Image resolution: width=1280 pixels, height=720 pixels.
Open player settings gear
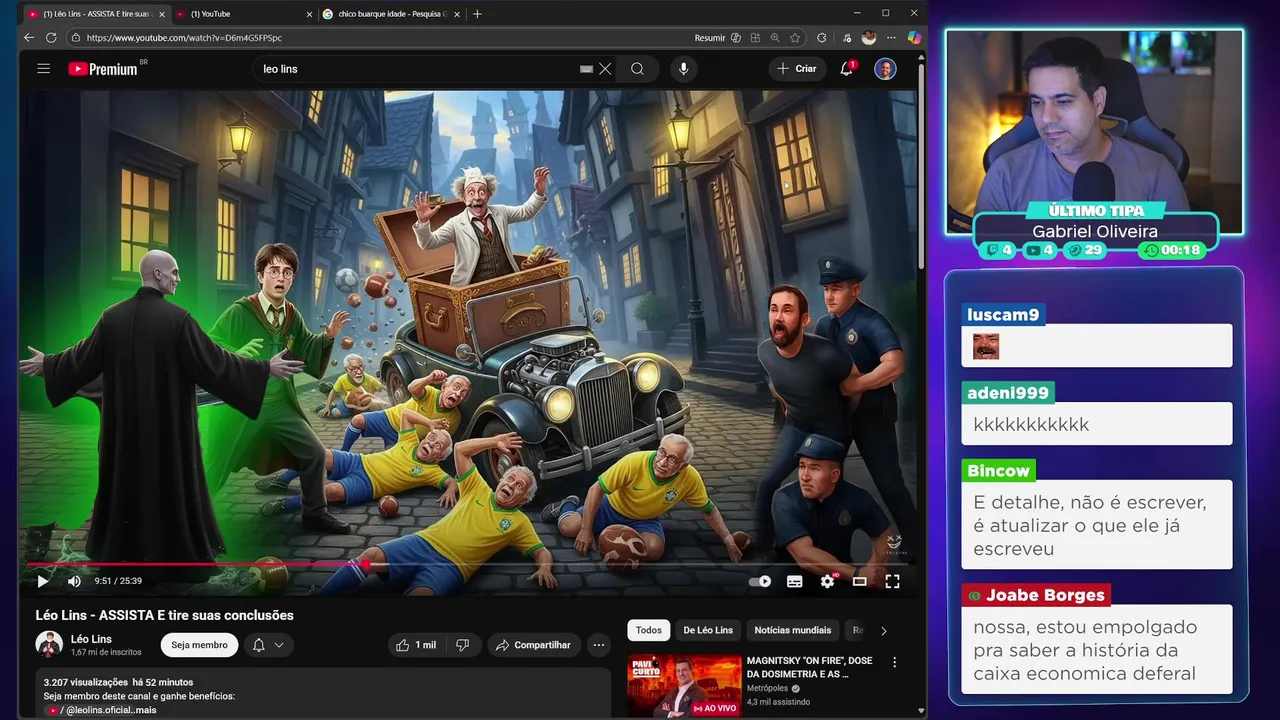(x=827, y=581)
